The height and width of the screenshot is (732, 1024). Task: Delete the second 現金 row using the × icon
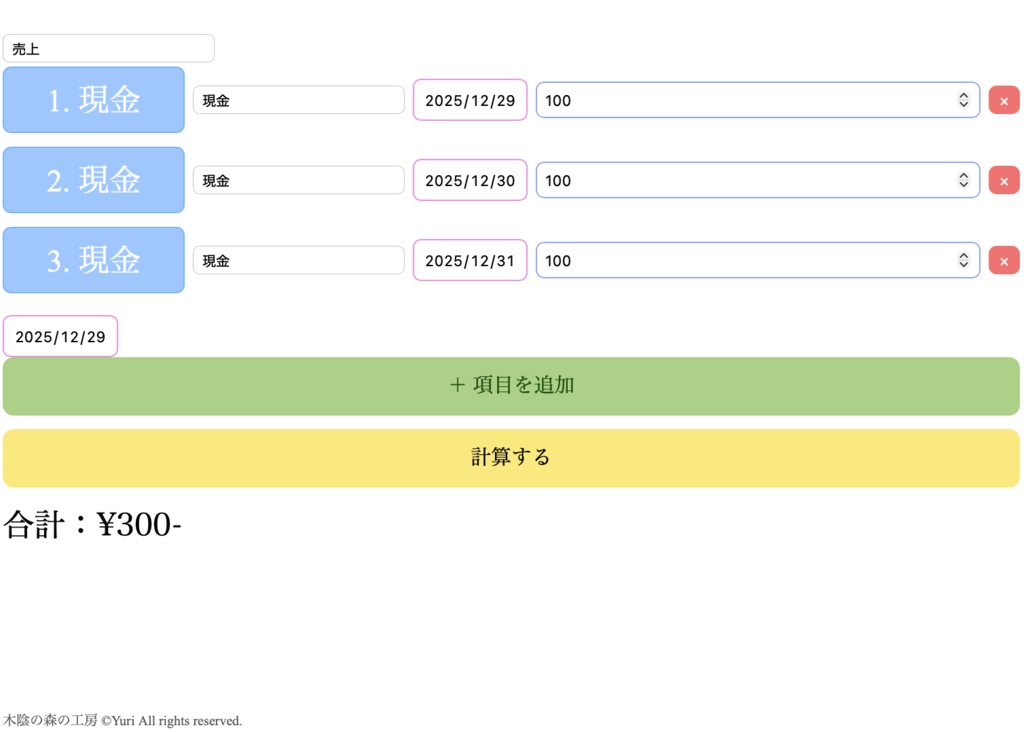(x=1003, y=180)
